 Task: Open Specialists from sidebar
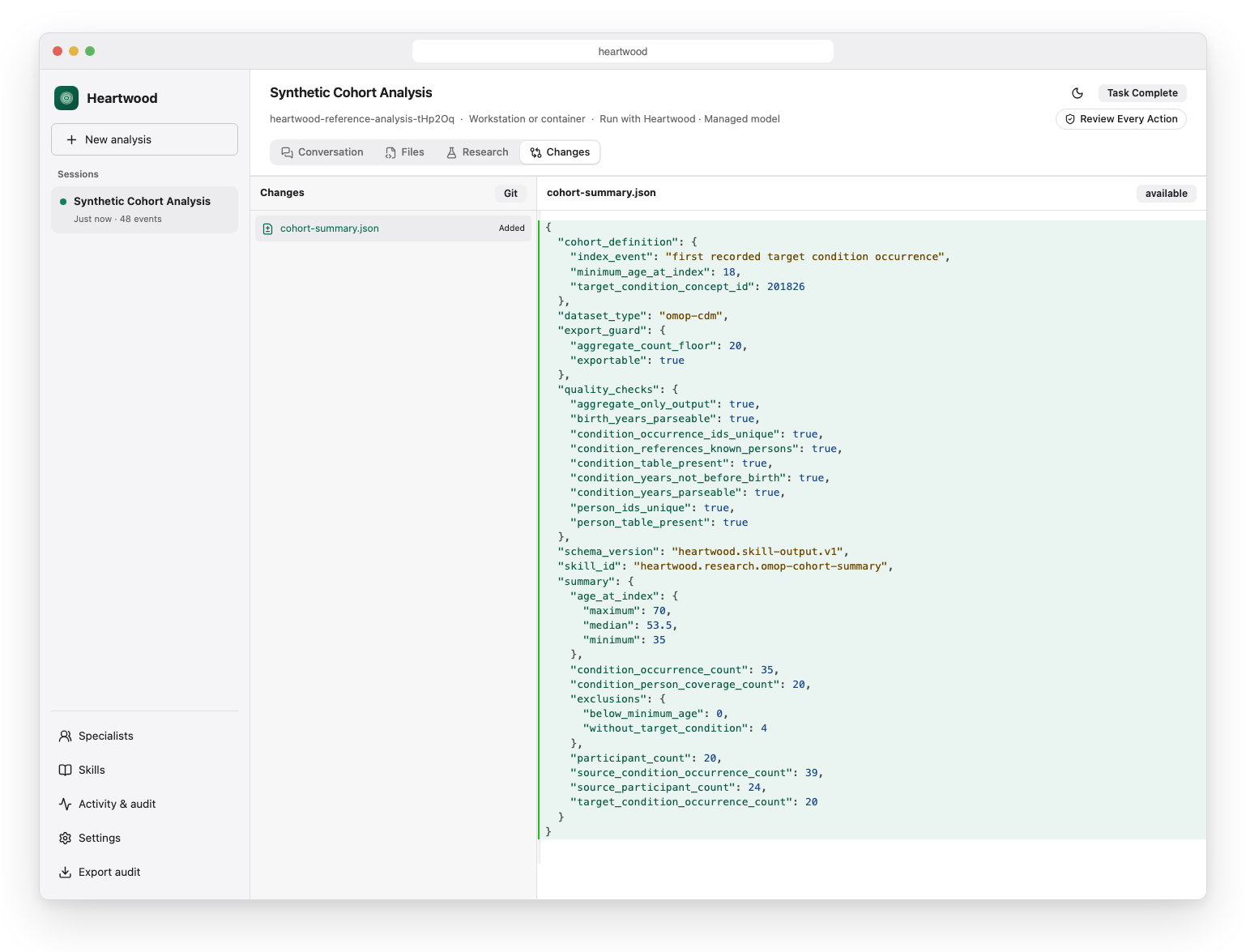(x=144, y=736)
